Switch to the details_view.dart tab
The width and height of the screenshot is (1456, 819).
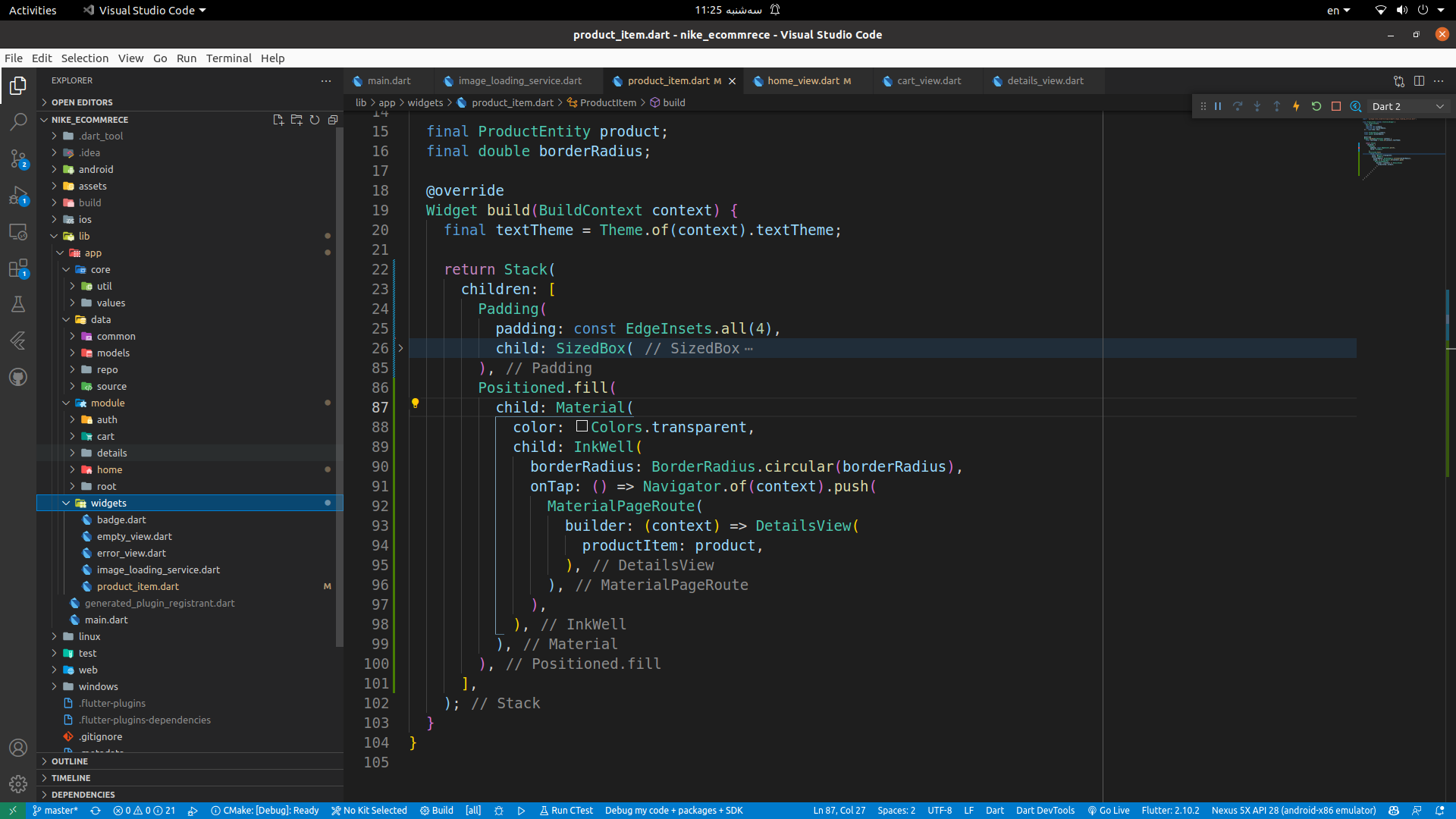[1045, 81]
